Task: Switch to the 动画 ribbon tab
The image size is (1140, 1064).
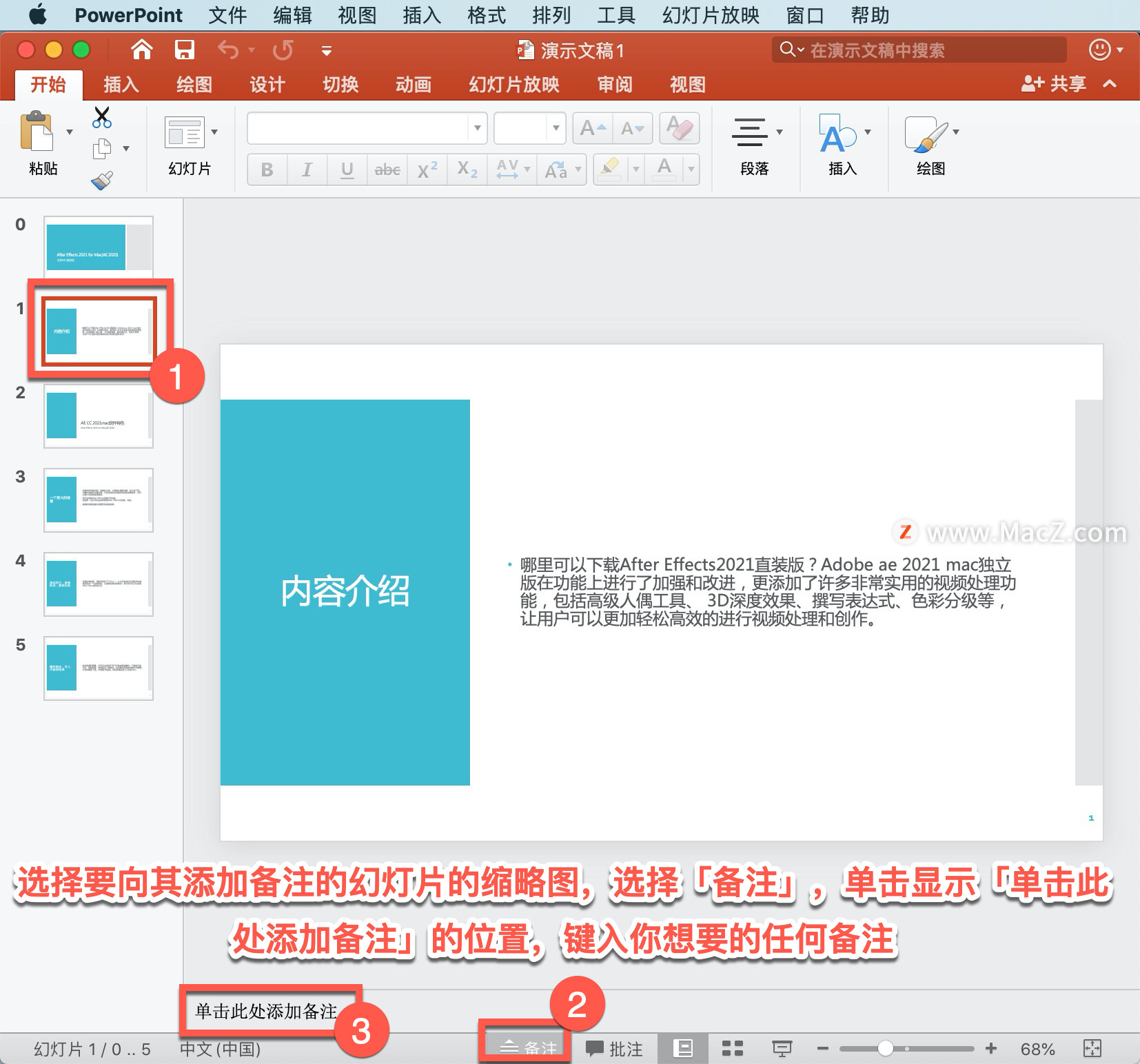Action: tap(414, 85)
